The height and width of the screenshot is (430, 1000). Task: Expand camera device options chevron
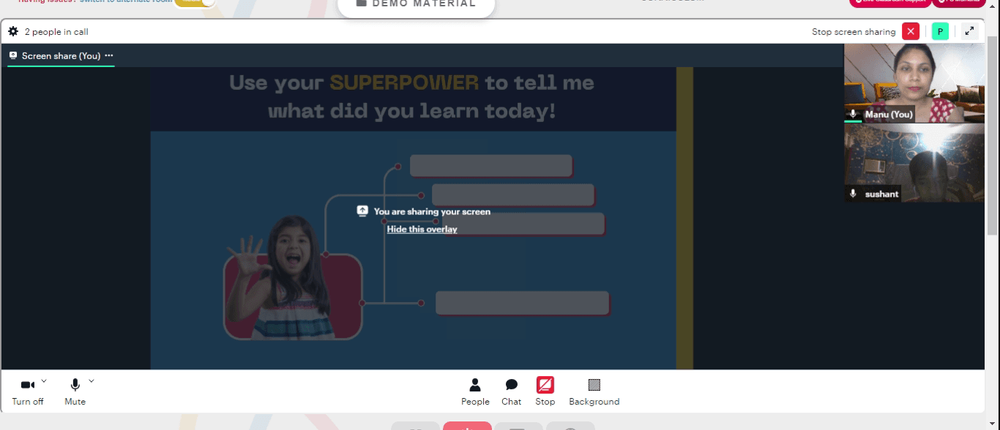[43, 381]
